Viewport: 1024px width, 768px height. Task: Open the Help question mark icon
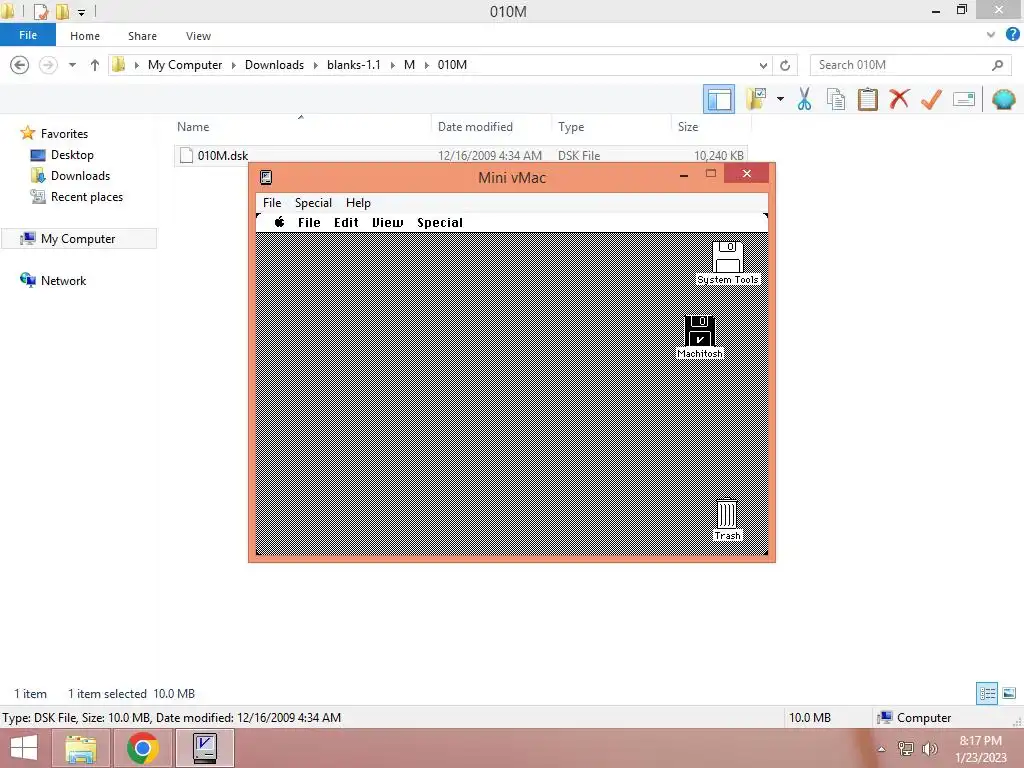(1013, 35)
